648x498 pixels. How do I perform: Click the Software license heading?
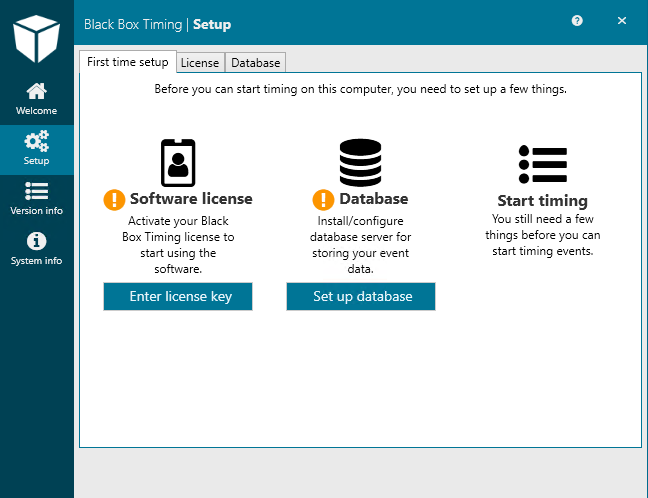click(191, 199)
